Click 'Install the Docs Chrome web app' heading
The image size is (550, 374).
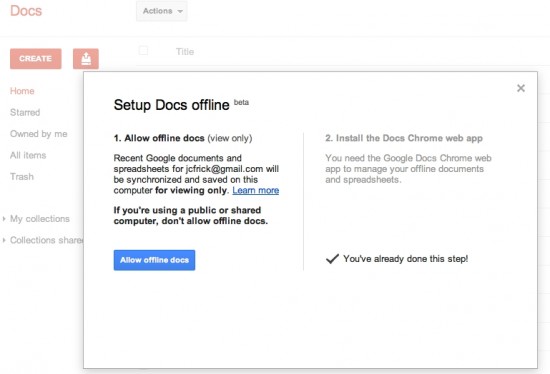pyautogui.click(x=404, y=138)
